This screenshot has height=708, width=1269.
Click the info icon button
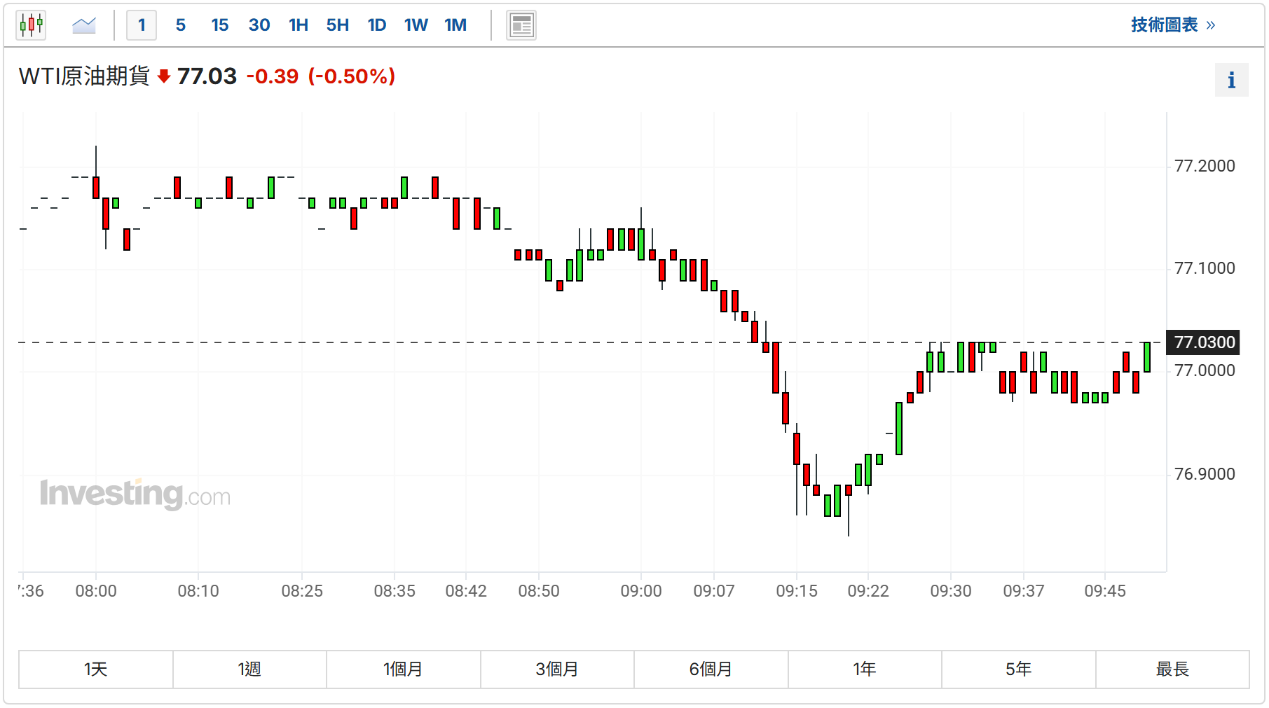1231,80
